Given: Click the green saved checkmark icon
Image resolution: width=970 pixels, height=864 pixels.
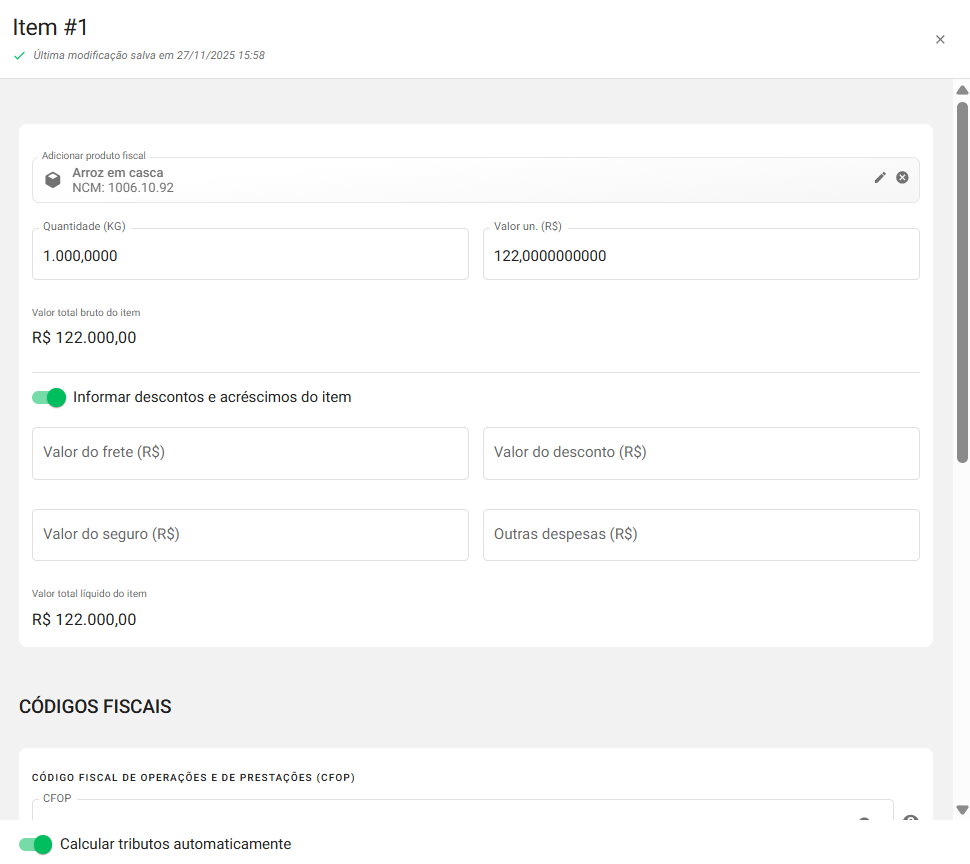Looking at the screenshot, I should coord(19,56).
